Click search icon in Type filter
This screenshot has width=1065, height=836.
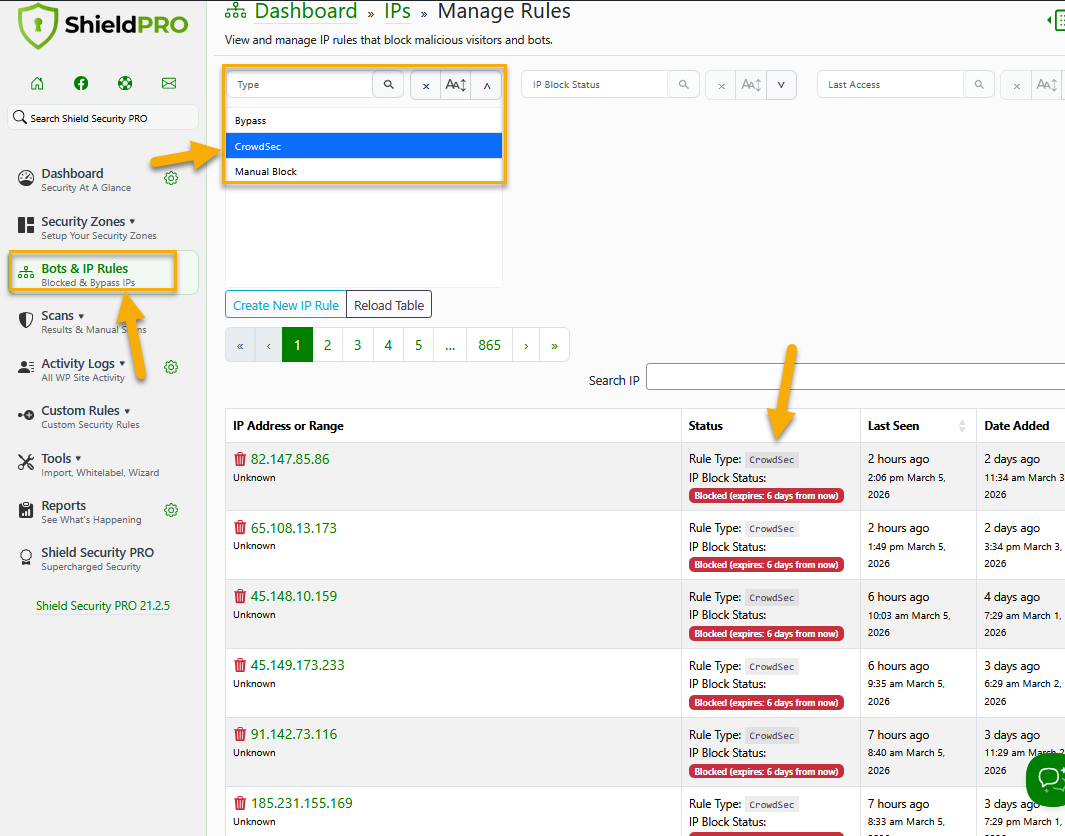(x=389, y=85)
